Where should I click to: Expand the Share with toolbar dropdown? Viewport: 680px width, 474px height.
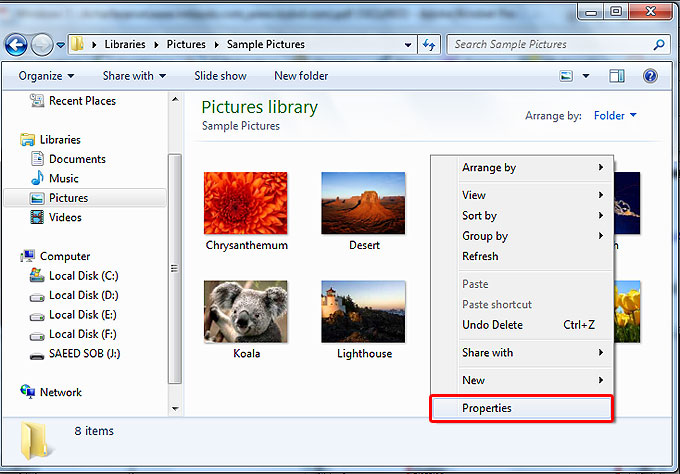pyautogui.click(x=134, y=76)
